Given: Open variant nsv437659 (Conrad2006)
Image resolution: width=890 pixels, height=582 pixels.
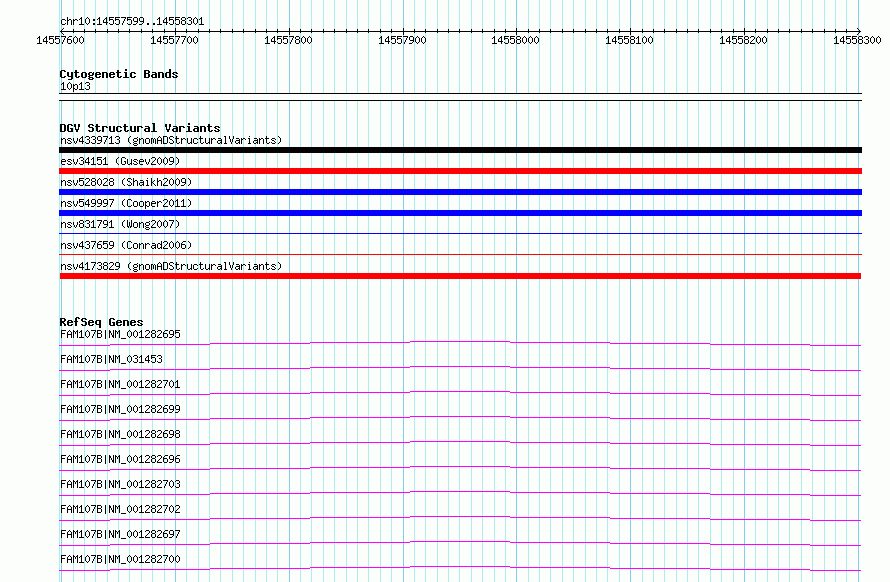Looking at the screenshot, I should 126,245.
